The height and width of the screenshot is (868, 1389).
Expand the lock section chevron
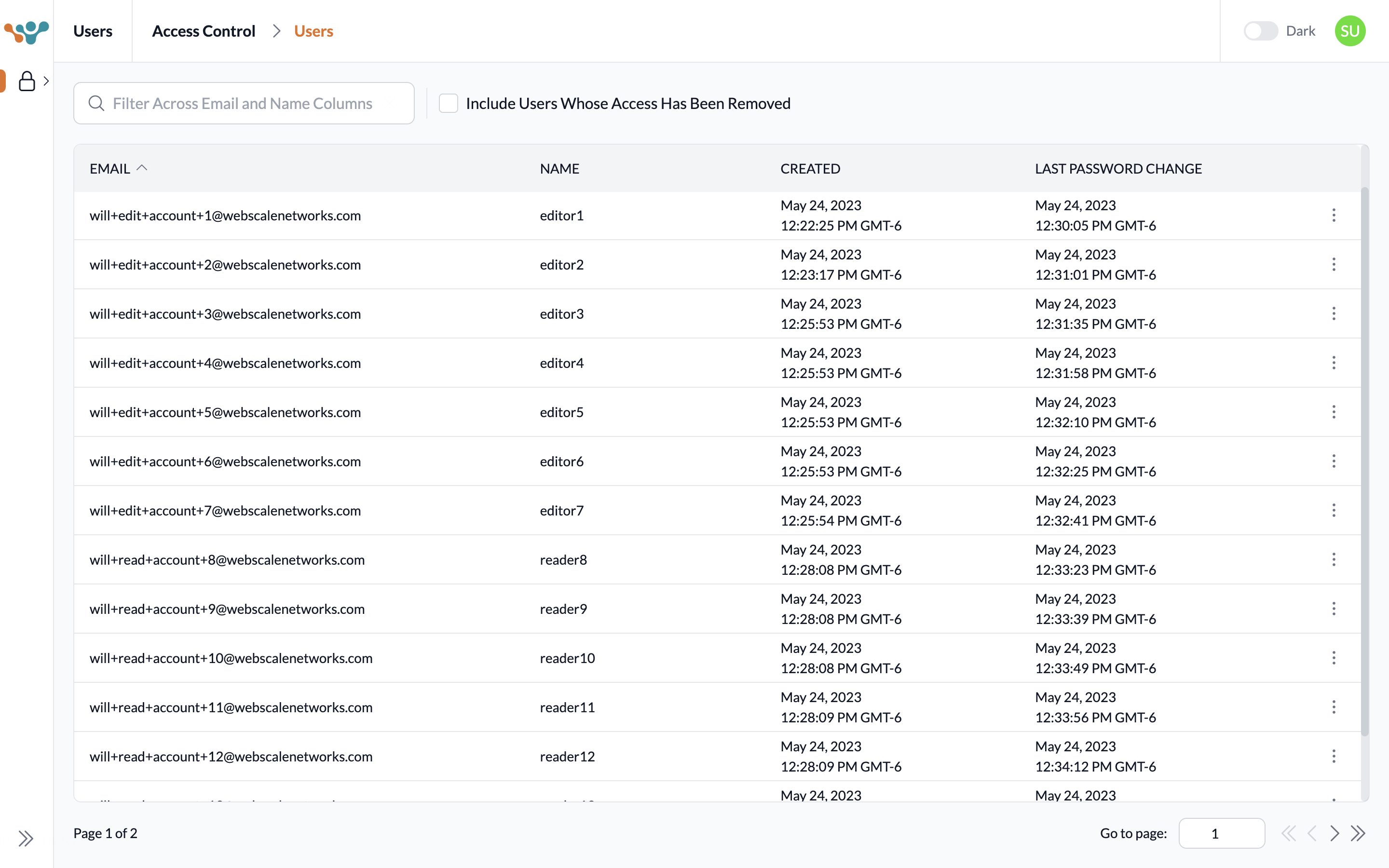pos(46,81)
